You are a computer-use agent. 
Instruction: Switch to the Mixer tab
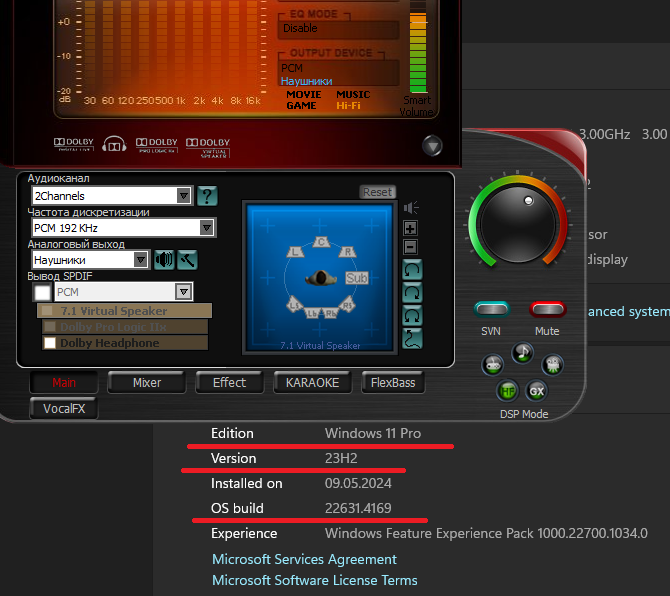click(147, 382)
